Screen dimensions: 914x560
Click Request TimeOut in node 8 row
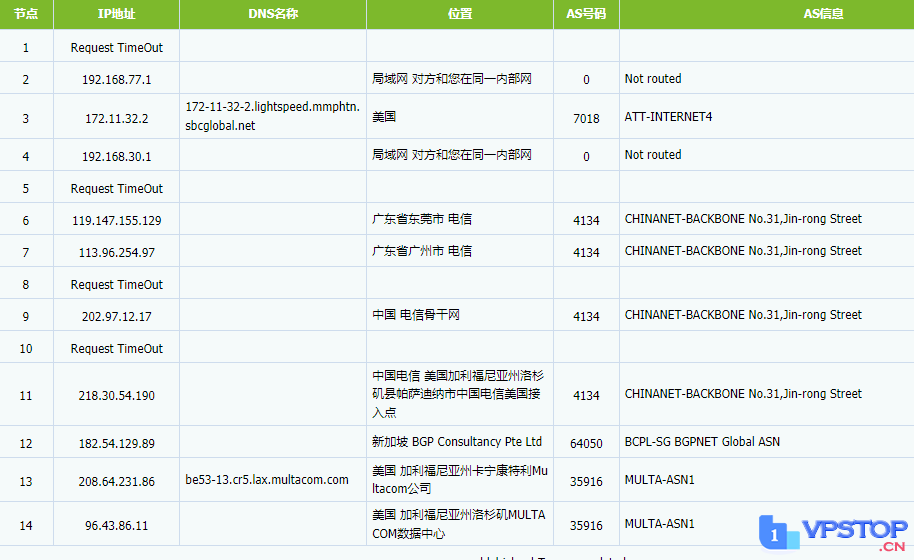click(117, 285)
